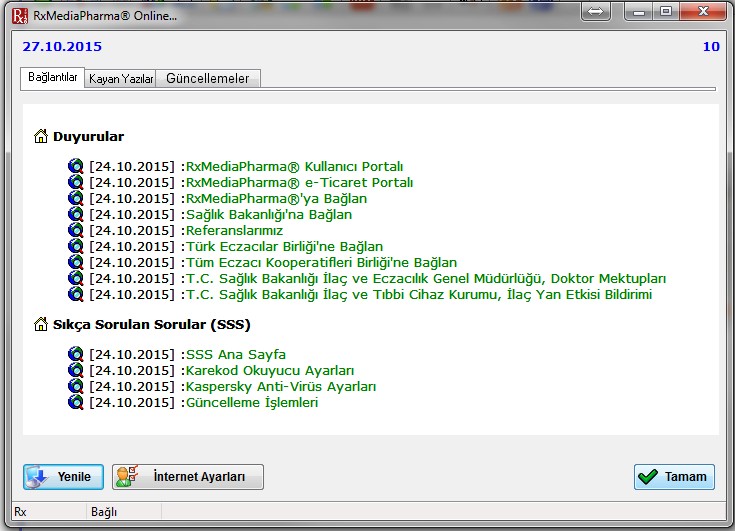Screen dimensions: 735x531
Task: Open RxMediaPharma e-Ticaret Portalı link
Action: tap(299, 183)
